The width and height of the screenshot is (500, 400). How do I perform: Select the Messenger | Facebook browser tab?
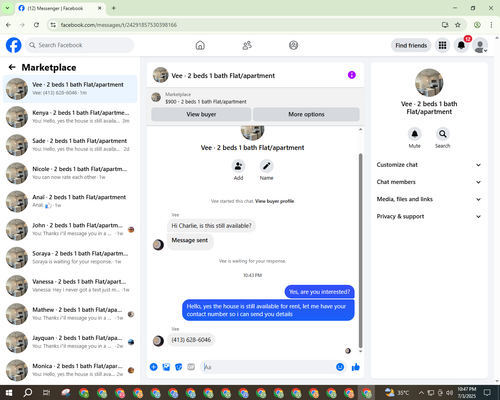pyautogui.click(x=60, y=8)
